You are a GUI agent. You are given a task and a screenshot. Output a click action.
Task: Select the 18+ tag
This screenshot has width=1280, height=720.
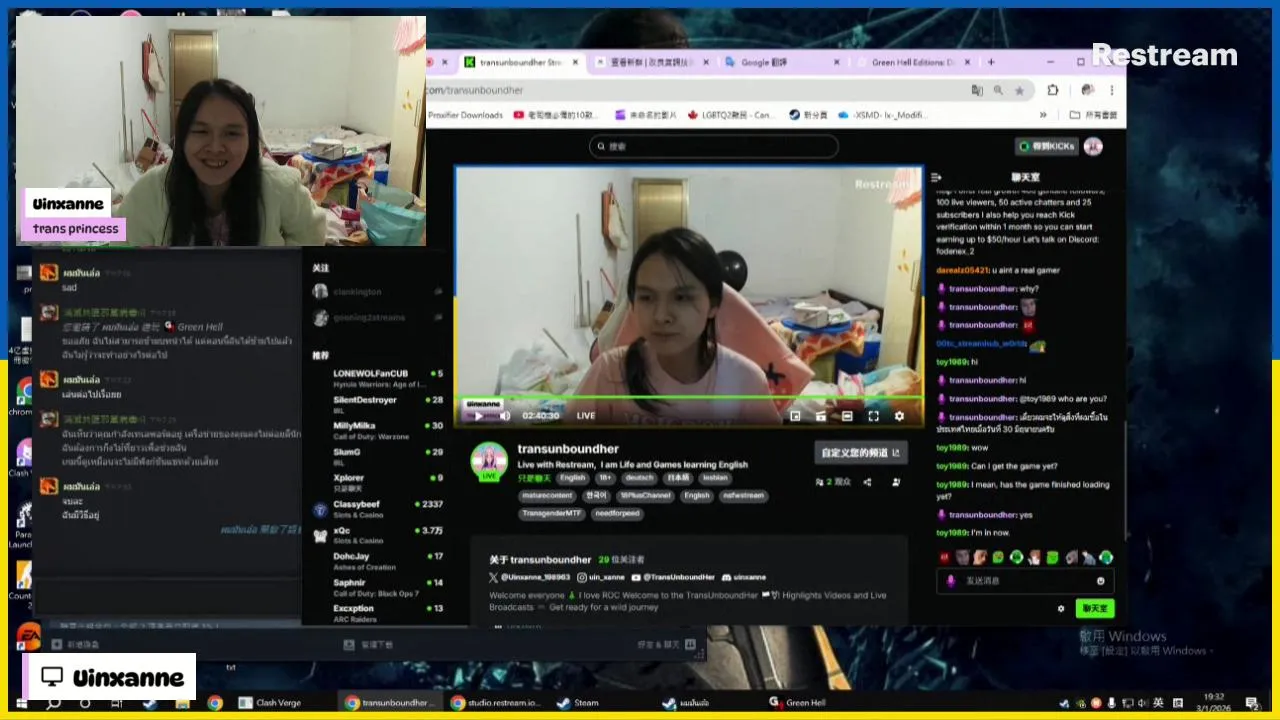(x=605, y=478)
